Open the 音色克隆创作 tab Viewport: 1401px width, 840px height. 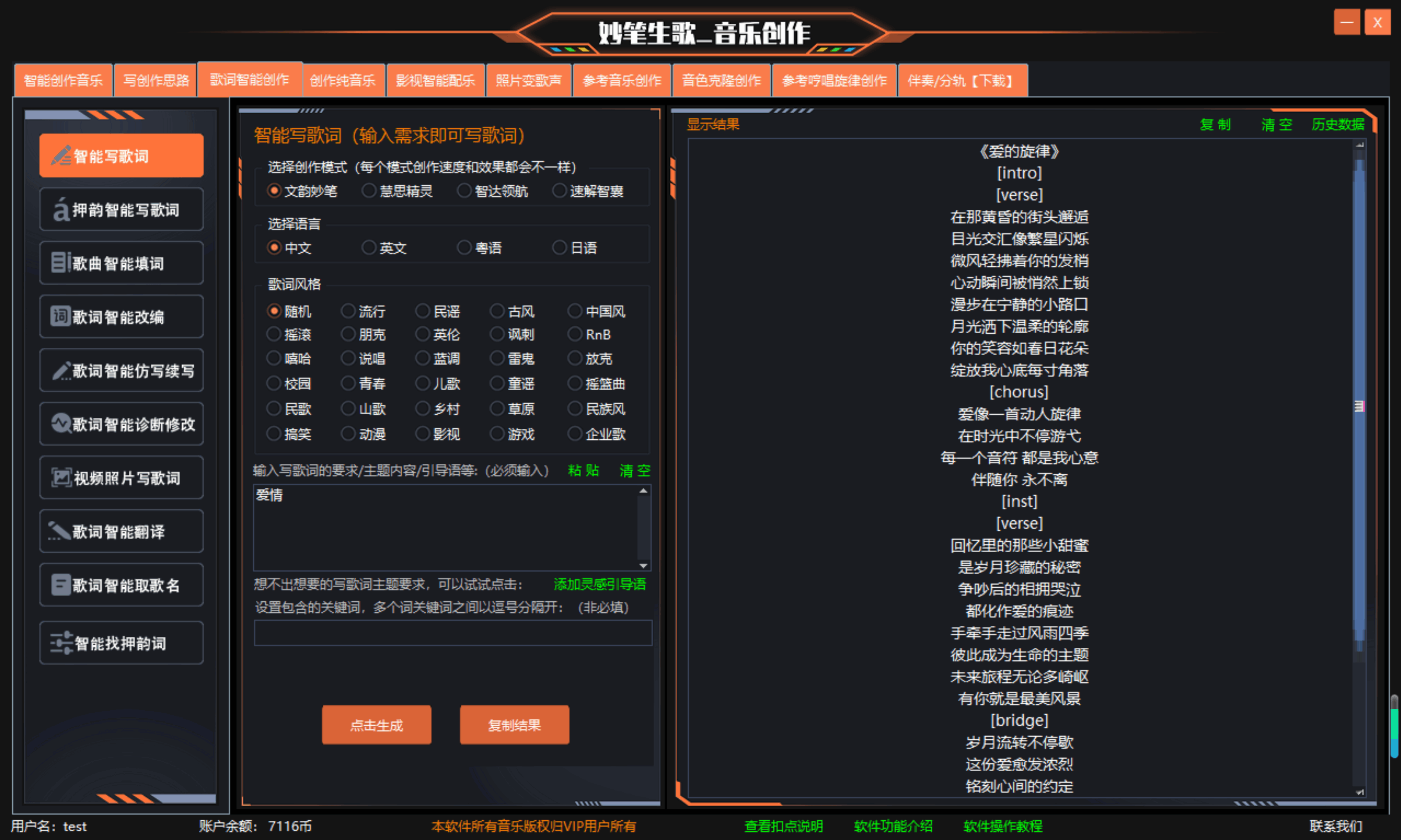721,81
